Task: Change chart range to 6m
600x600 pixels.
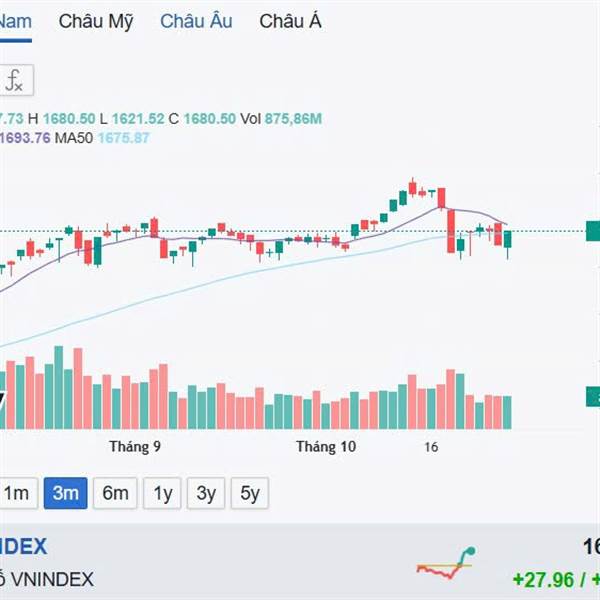Action: coord(115,493)
